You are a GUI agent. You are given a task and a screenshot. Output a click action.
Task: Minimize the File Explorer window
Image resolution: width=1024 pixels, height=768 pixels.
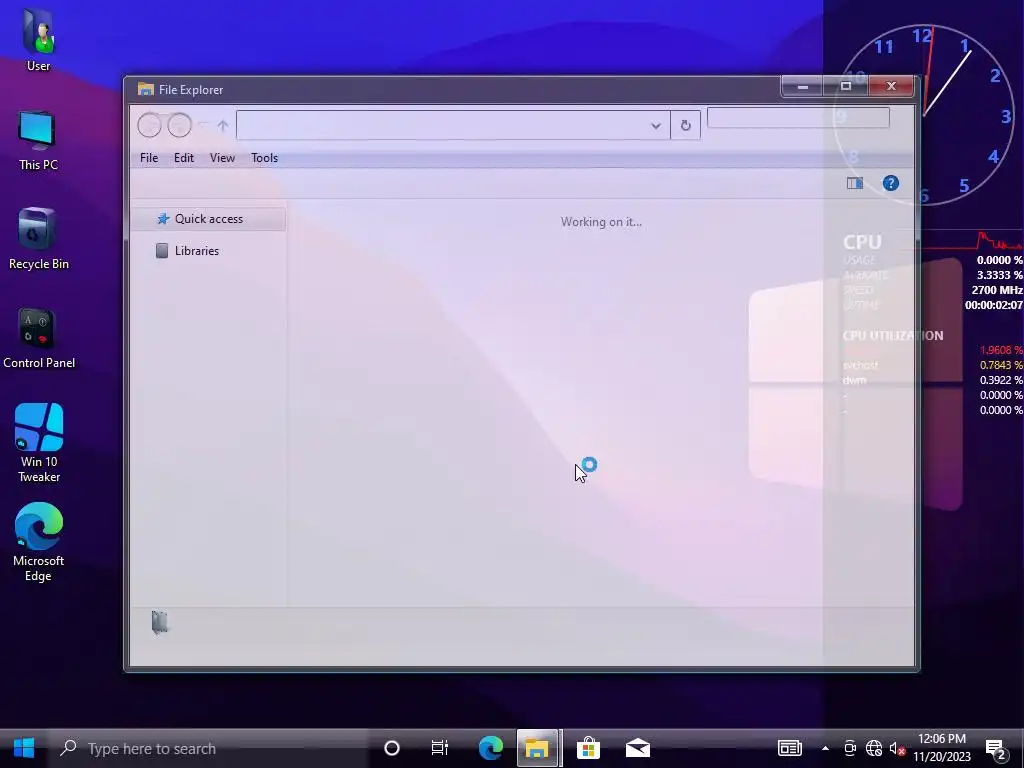(803, 86)
